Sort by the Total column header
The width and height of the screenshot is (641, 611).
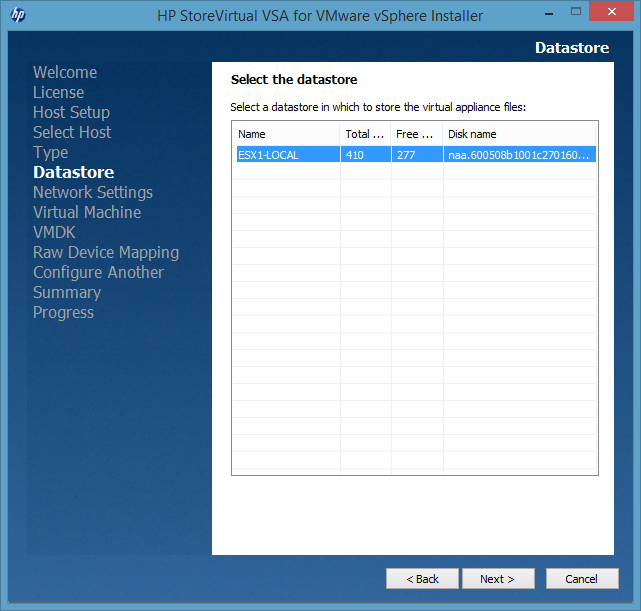(x=365, y=134)
